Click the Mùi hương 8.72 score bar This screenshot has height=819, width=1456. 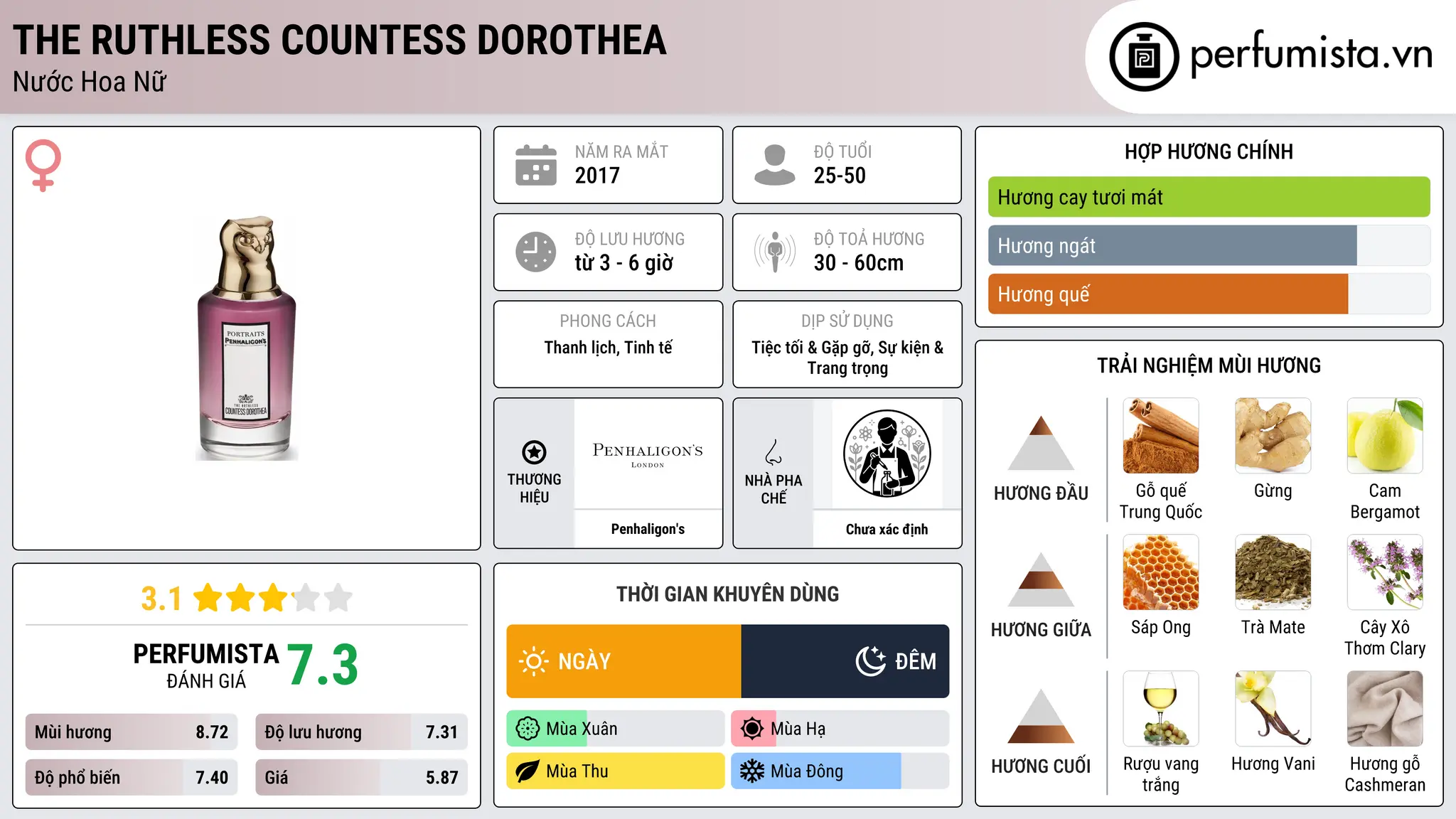coord(132,732)
